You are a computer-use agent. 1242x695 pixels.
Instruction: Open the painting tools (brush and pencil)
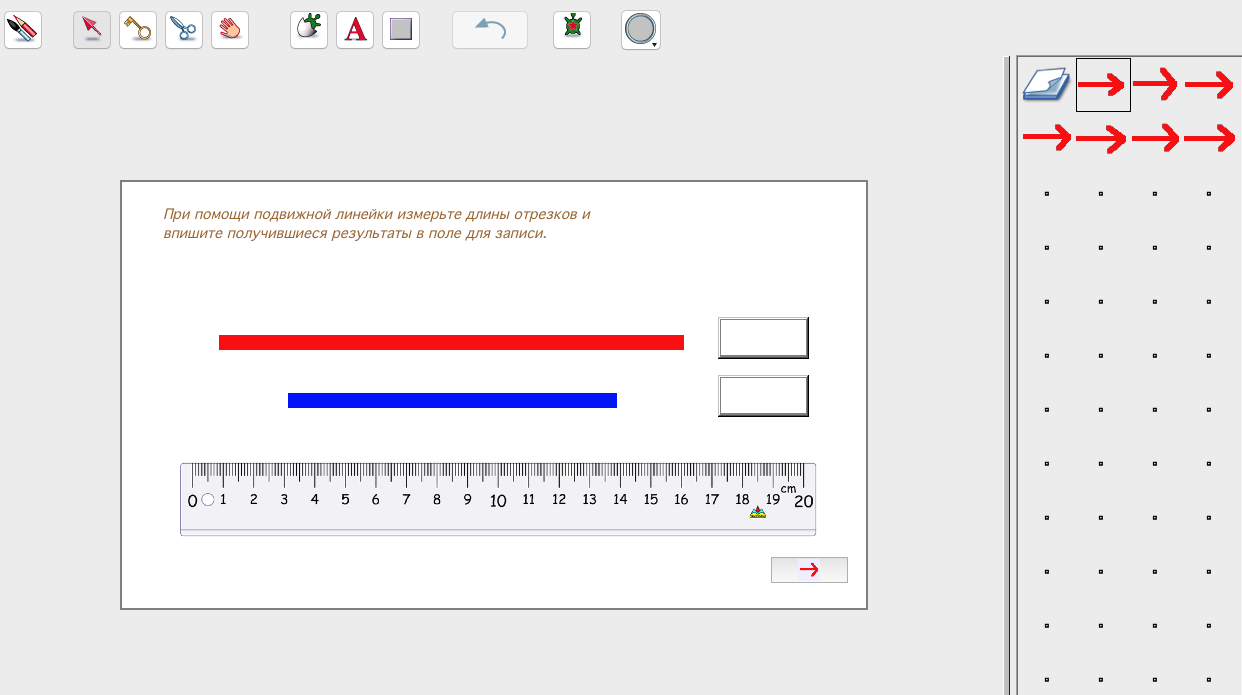coord(23,30)
